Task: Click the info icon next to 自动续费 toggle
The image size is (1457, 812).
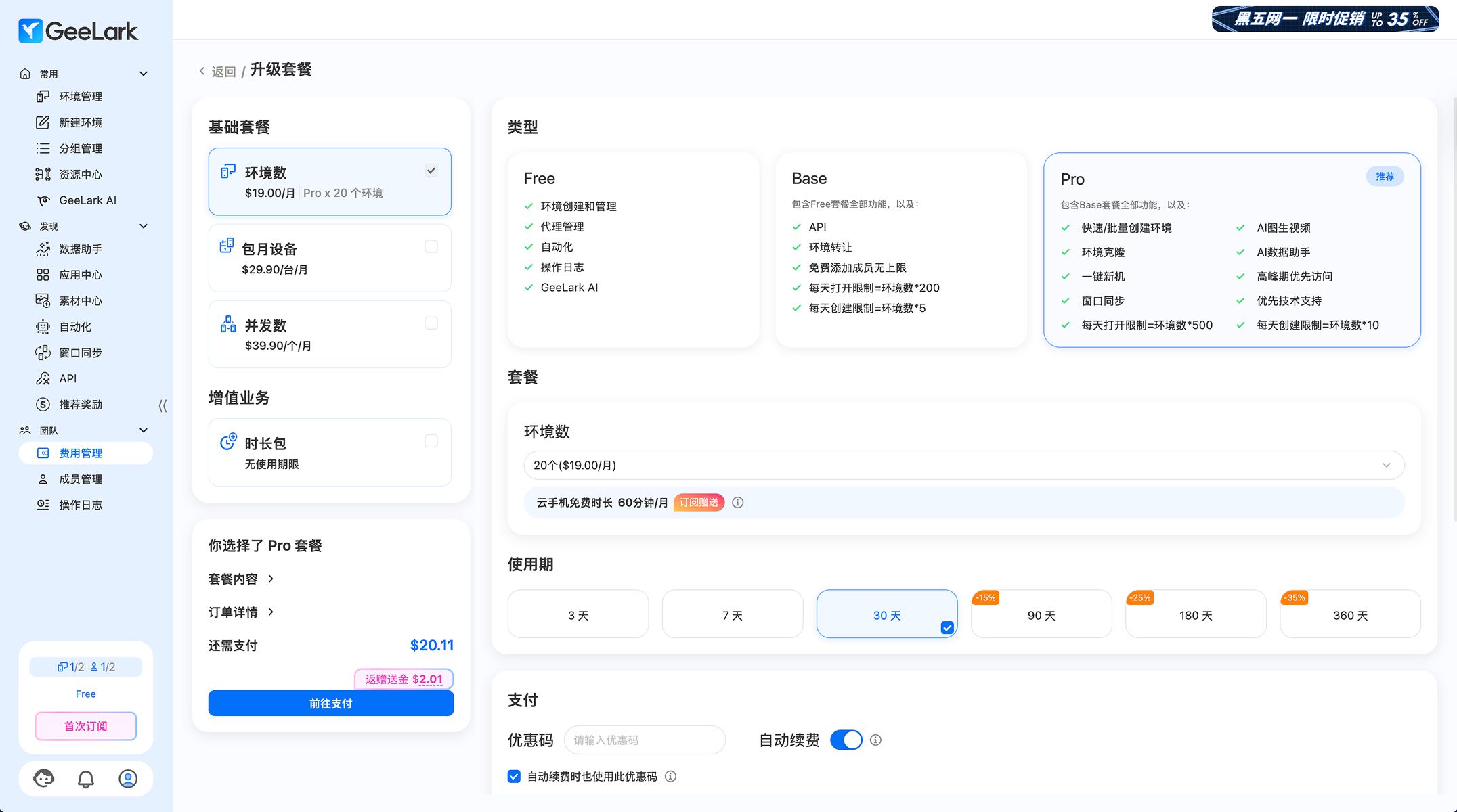Action: (x=875, y=740)
